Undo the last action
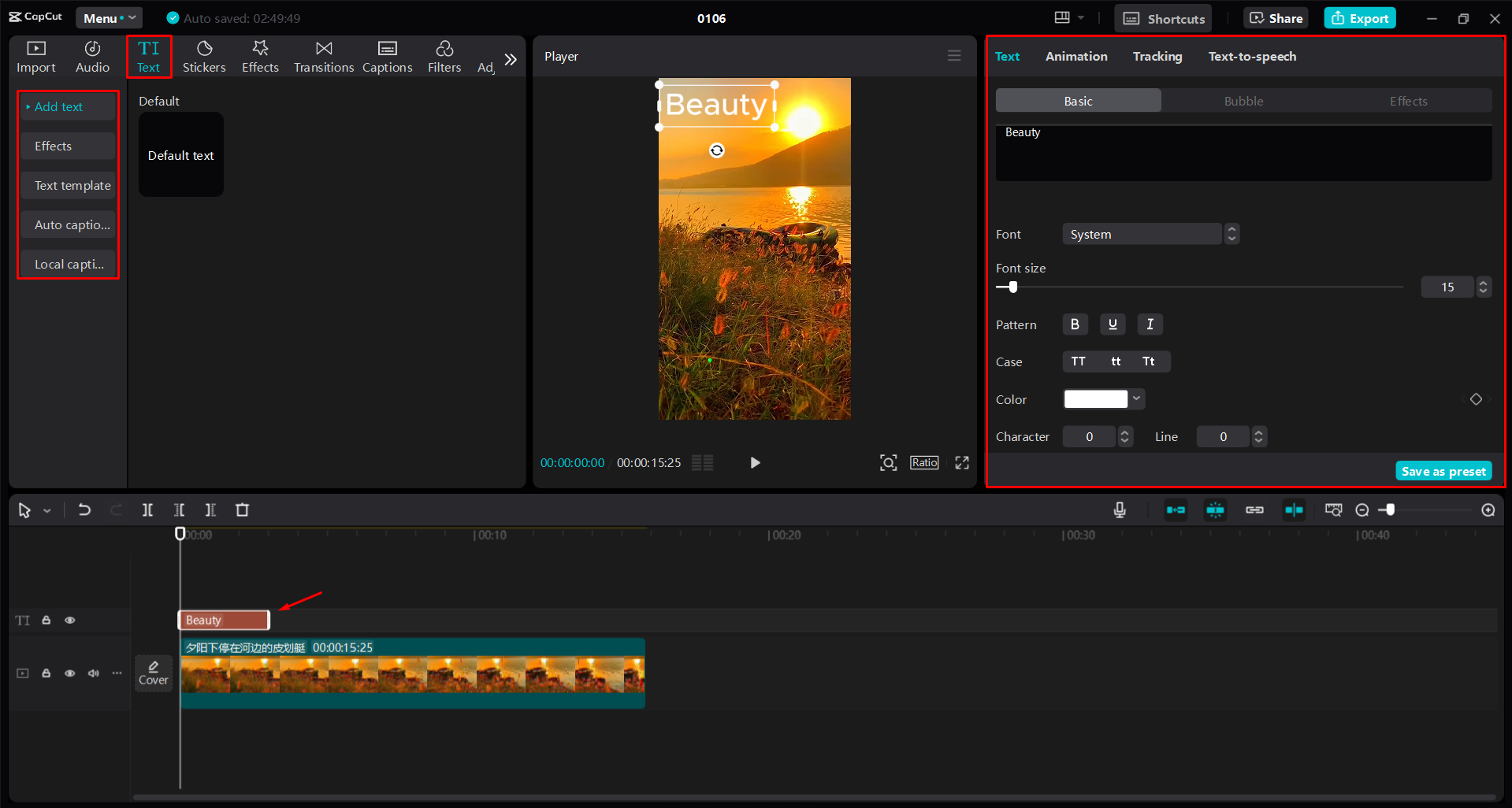 pos(84,510)
